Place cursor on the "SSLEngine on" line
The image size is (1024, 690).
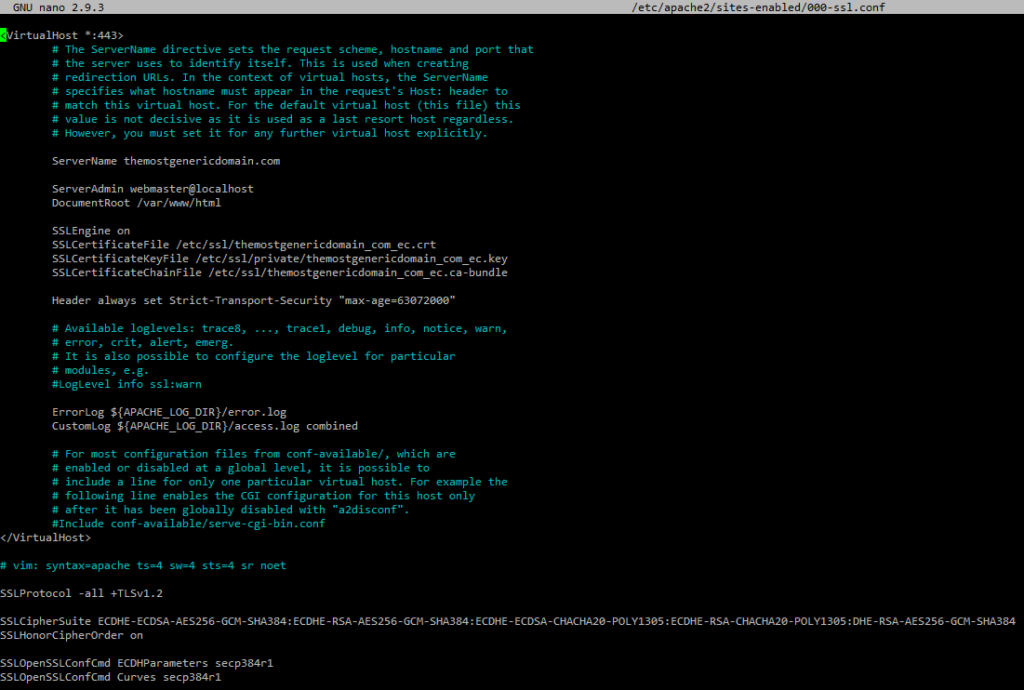[91, 231]
